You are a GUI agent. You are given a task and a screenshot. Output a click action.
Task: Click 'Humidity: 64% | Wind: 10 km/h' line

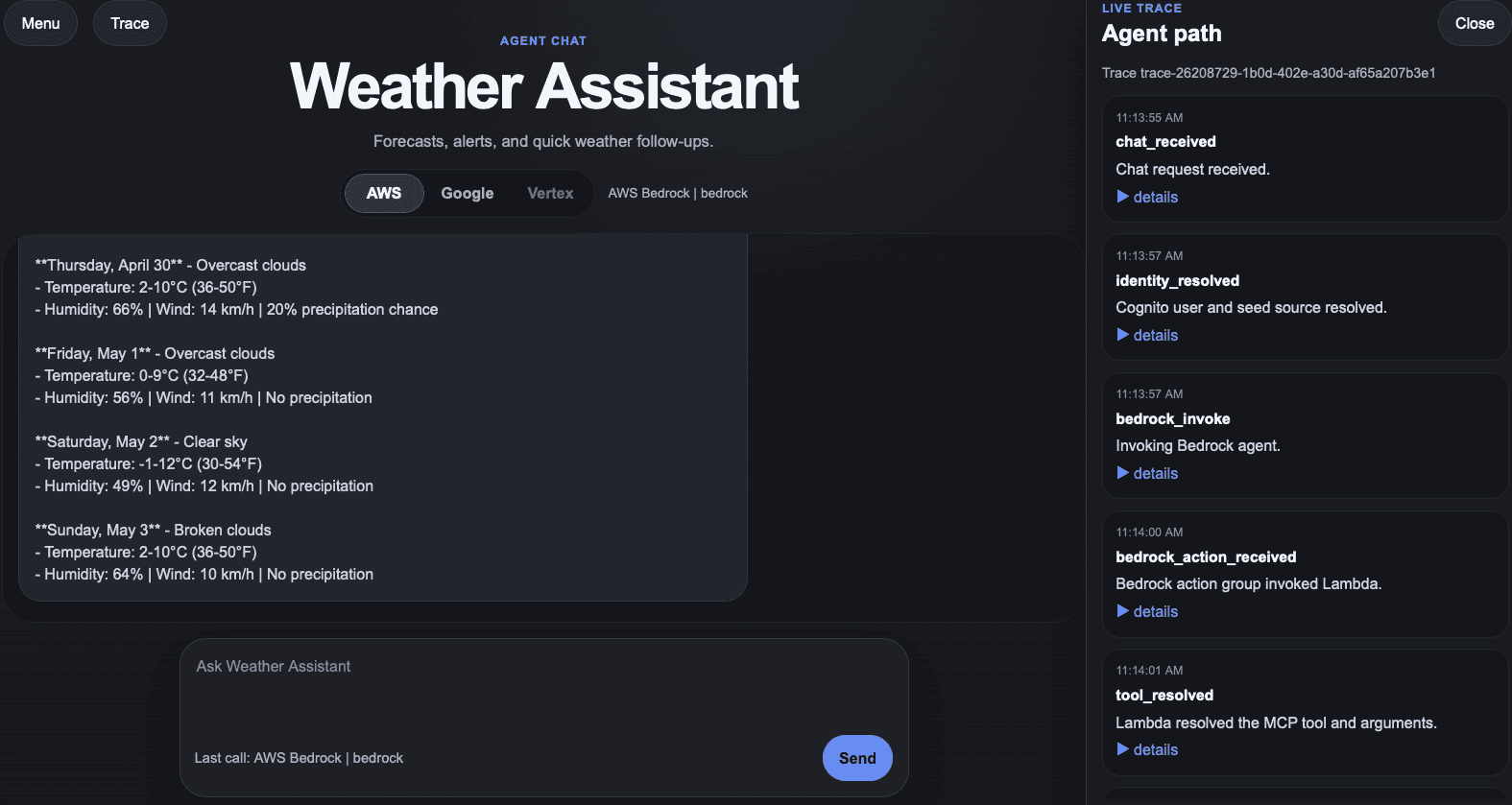[204, 574]
